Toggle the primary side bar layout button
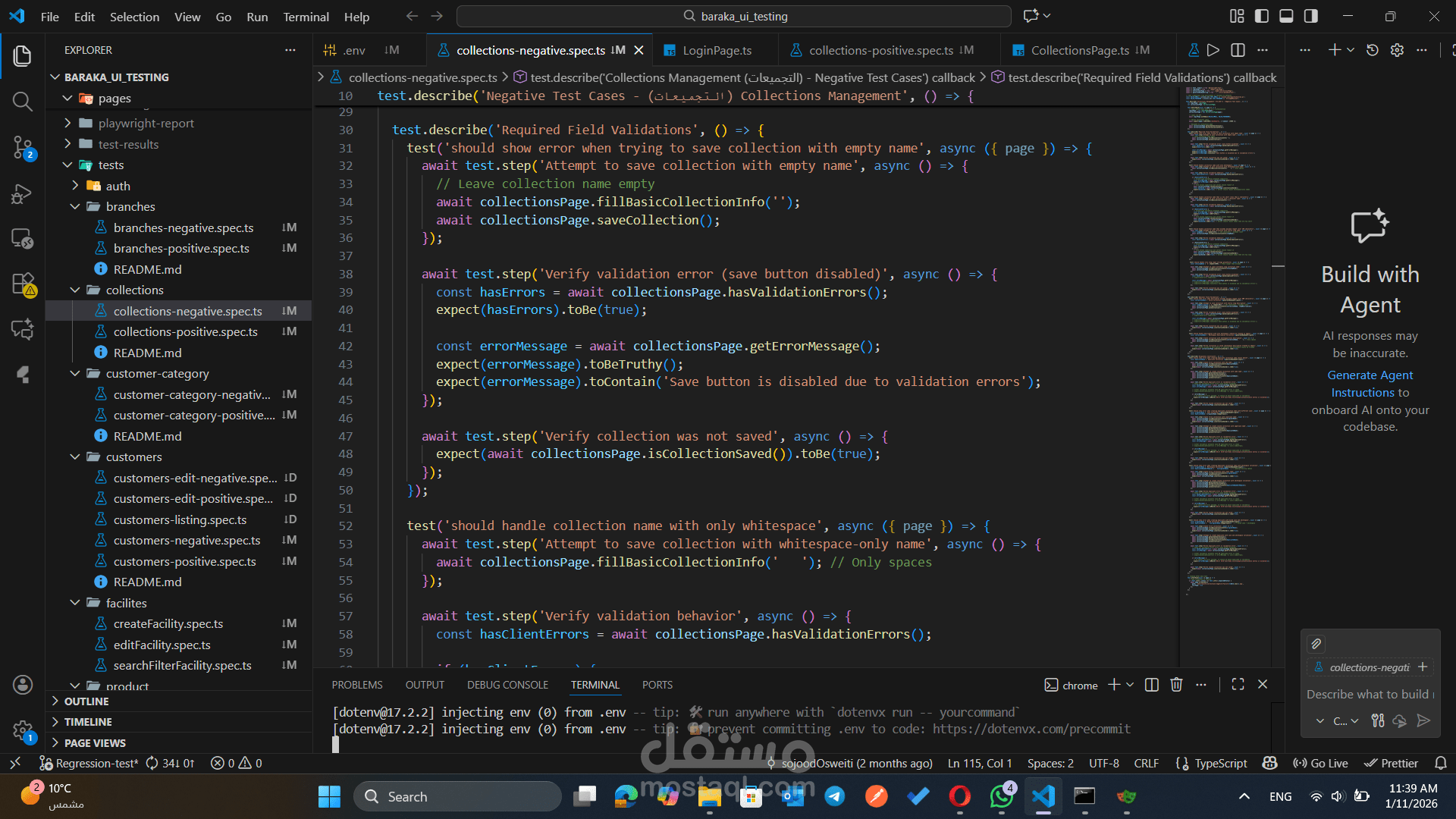The height and width of the screenshot is (819, 1456). tap(1262, 16)
